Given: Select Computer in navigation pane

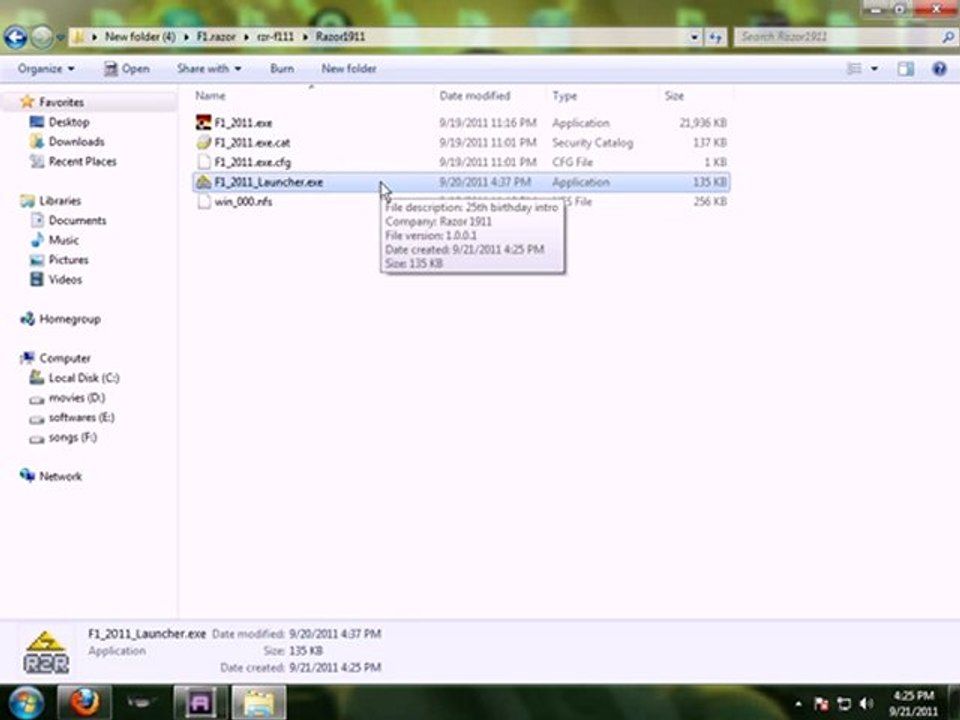Looking at the screenshot, I should tap(64, 358).
